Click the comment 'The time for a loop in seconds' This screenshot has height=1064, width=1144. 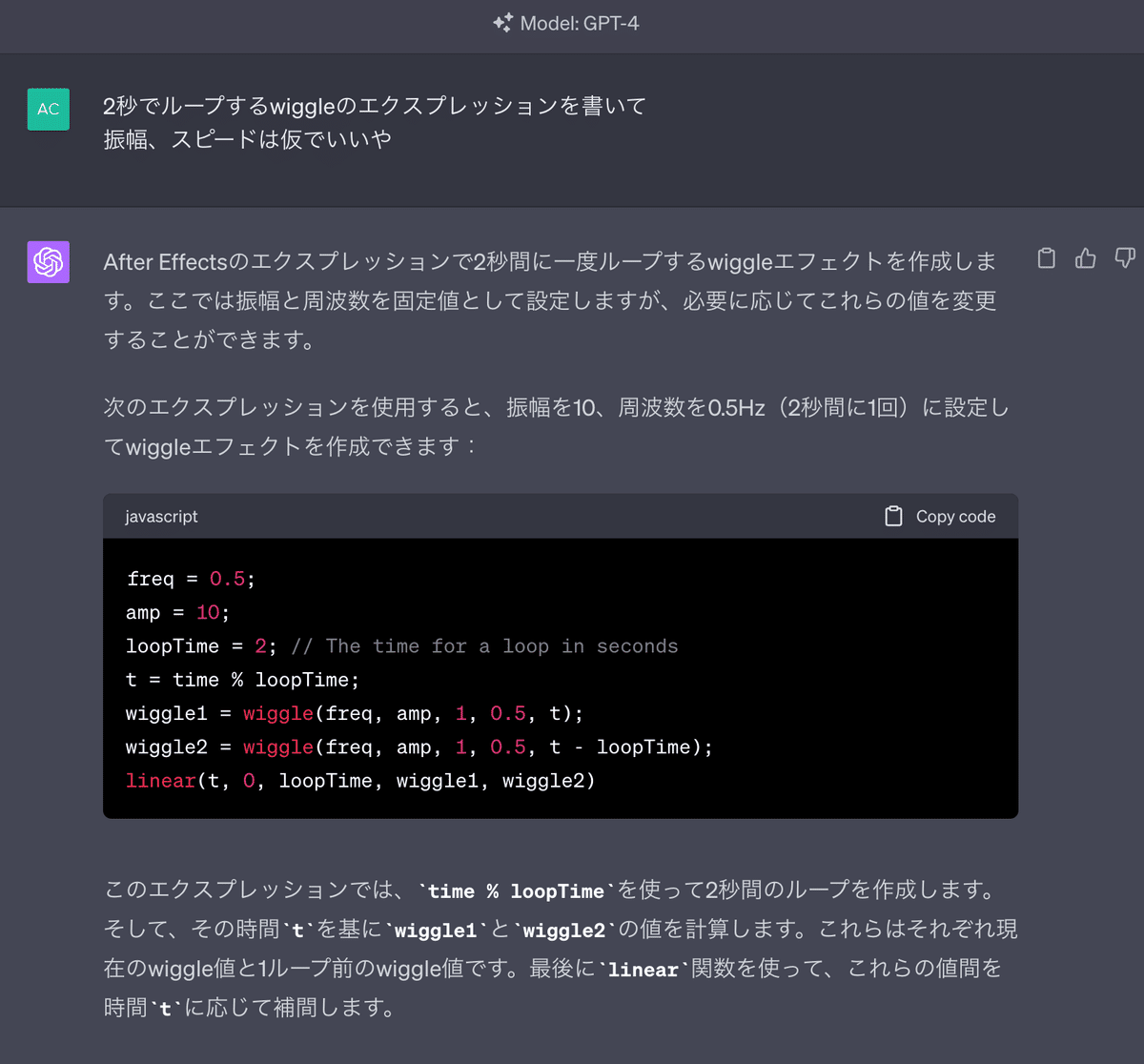point(485,645)
